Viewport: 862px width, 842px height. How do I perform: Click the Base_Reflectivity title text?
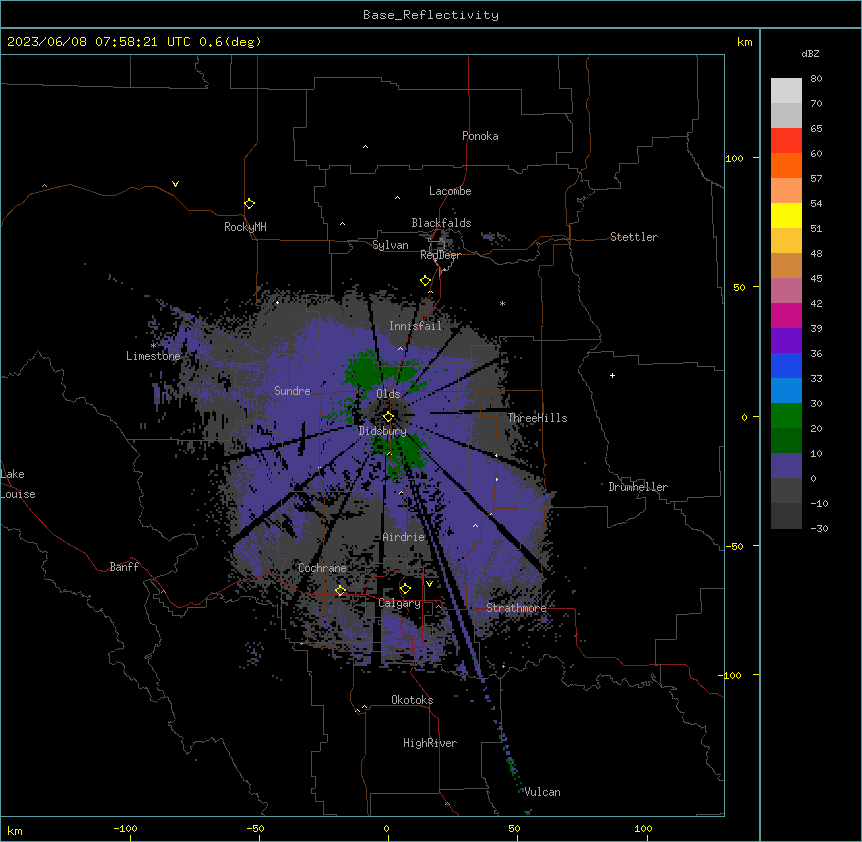[x=430, y=15]
